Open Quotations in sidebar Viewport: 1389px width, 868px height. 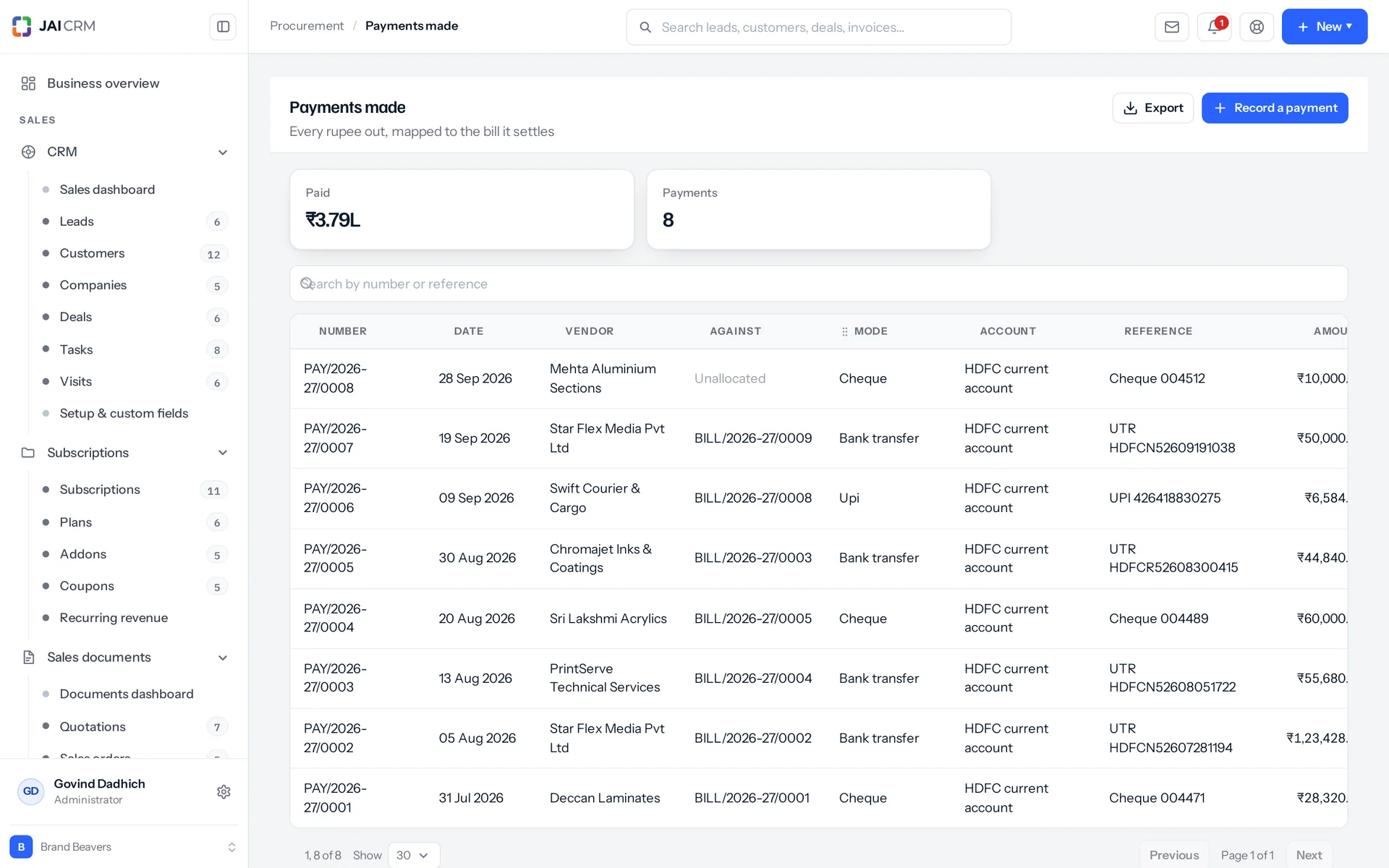click(93, 726)
